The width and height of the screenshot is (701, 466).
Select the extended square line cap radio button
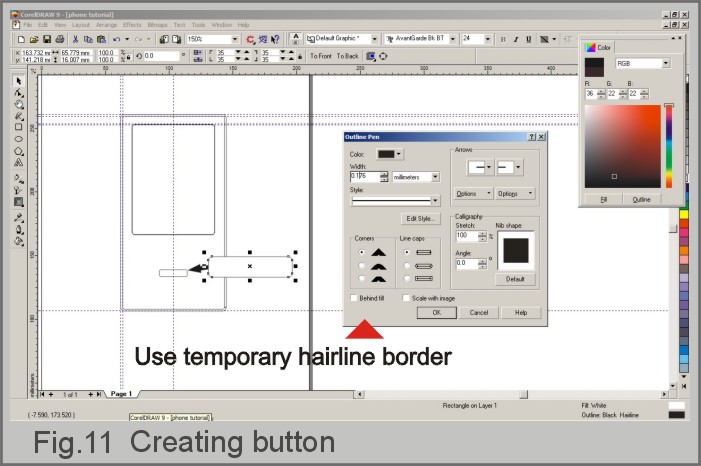406,278
